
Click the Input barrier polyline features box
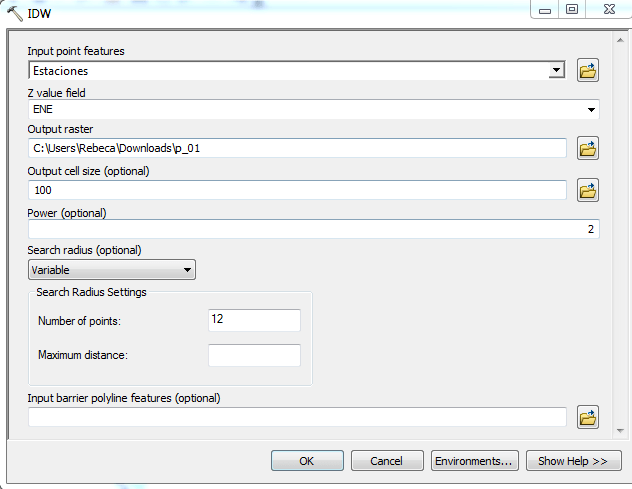tap(297, 417)
